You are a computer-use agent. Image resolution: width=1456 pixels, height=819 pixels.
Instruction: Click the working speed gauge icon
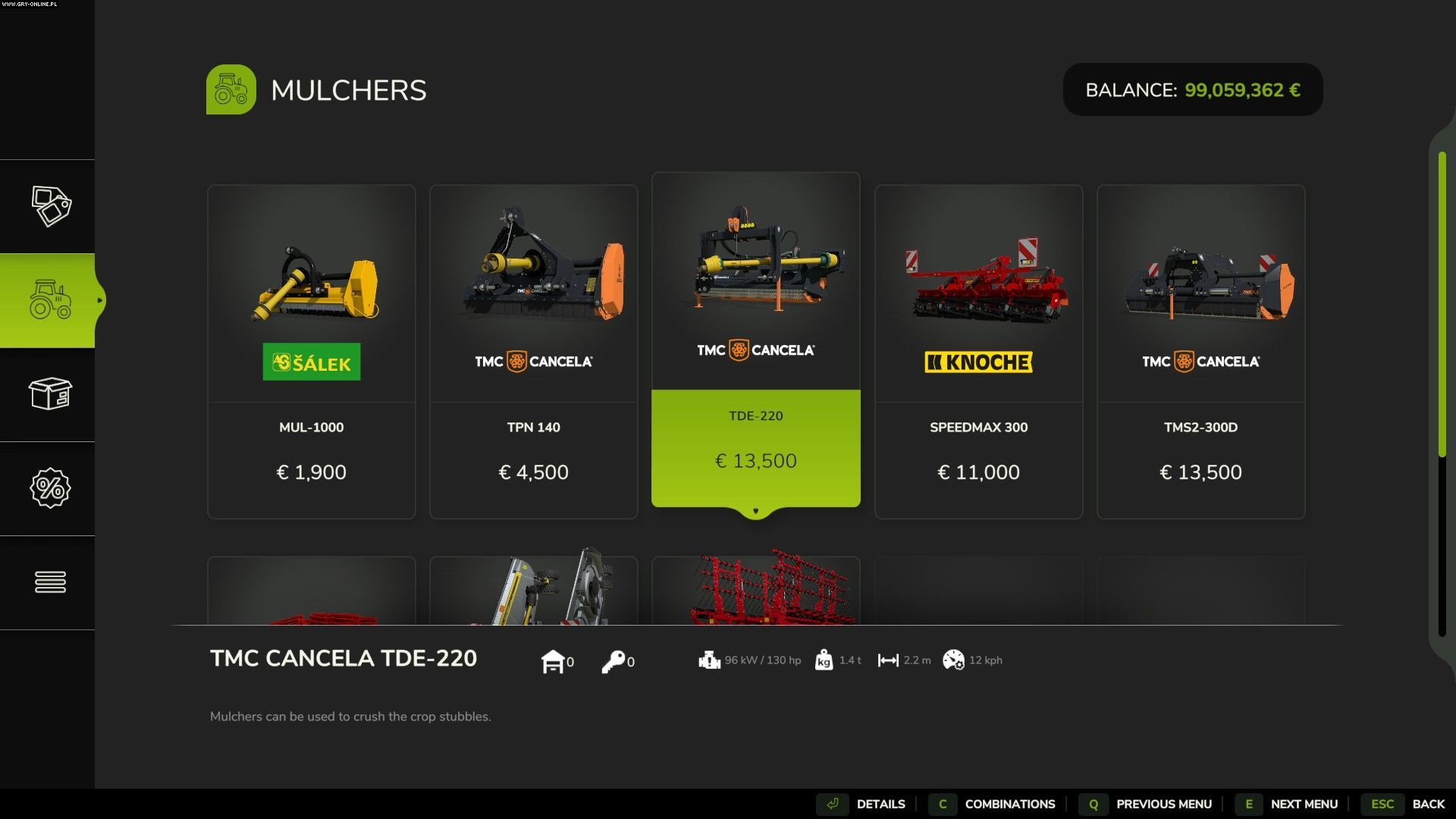[953, 661]
